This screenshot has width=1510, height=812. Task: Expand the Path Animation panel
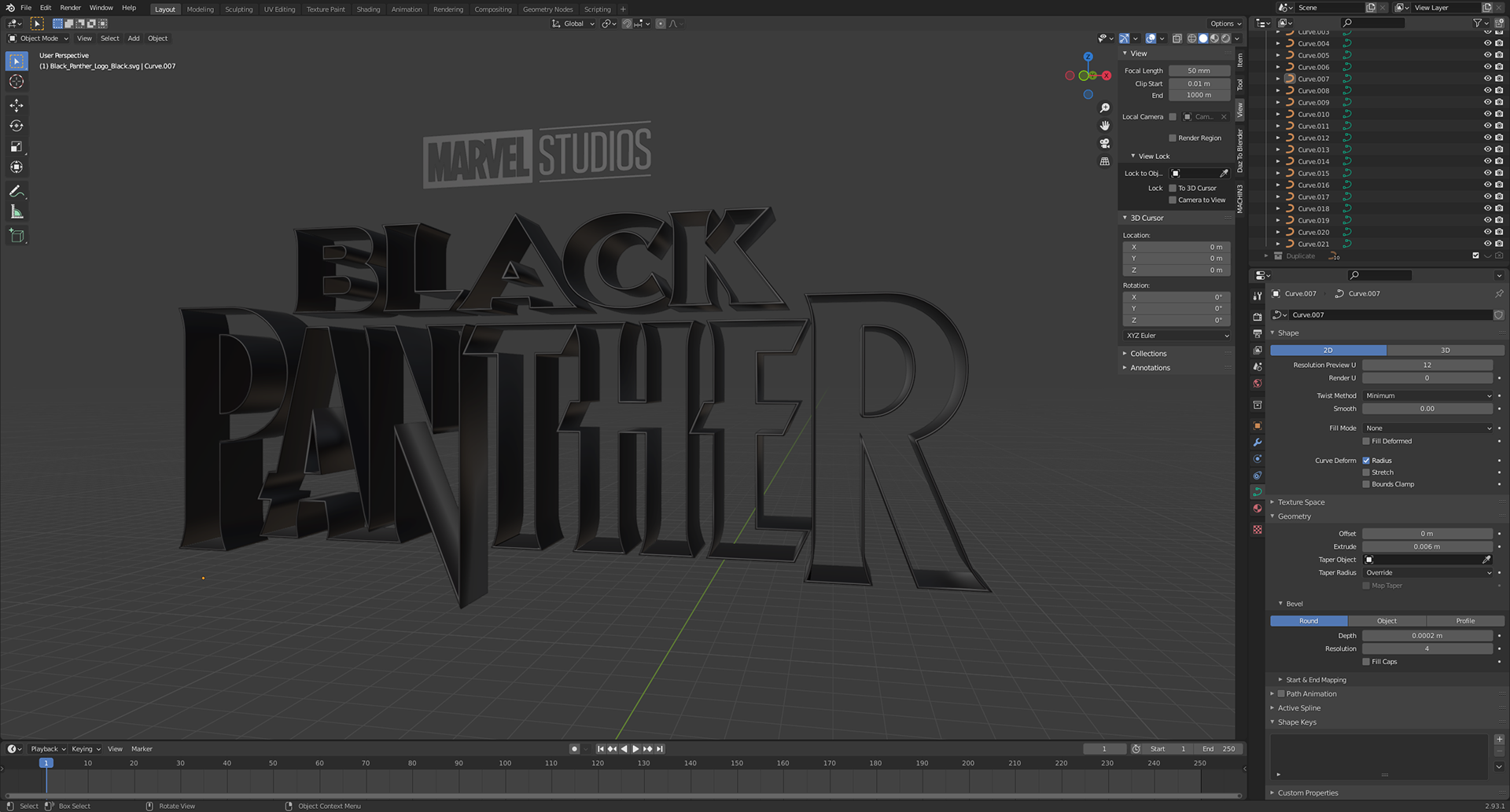click(1311, 694)
